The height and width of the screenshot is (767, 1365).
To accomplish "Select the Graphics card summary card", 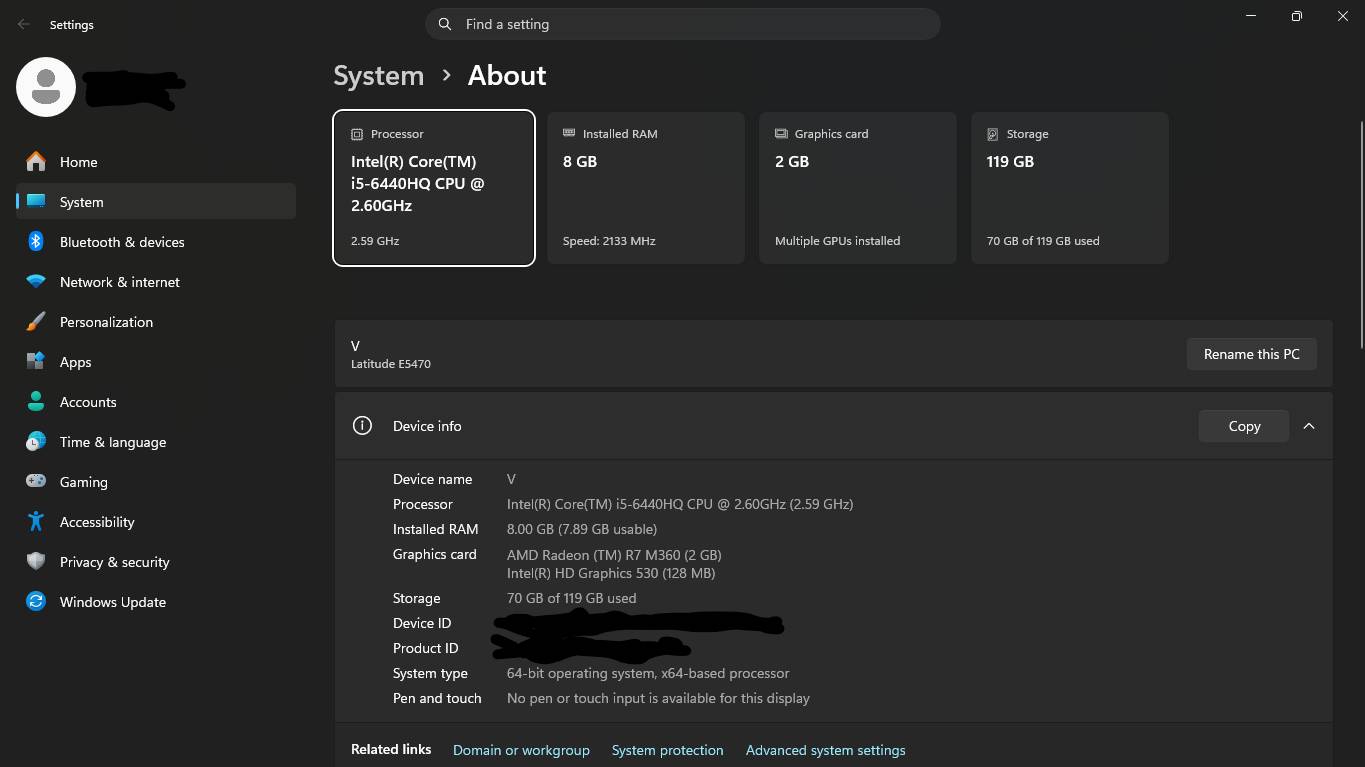I will [x=858, y=188].
